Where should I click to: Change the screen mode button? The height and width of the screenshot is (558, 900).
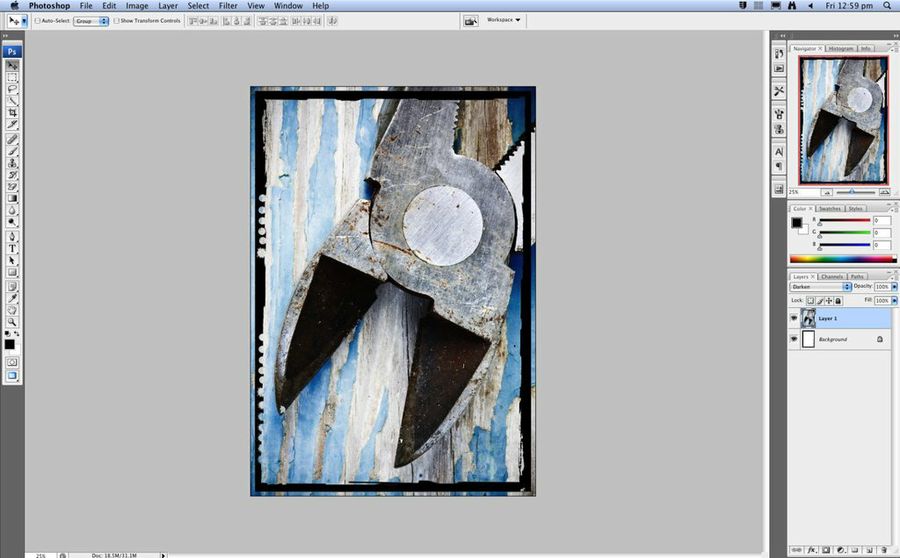12,376
